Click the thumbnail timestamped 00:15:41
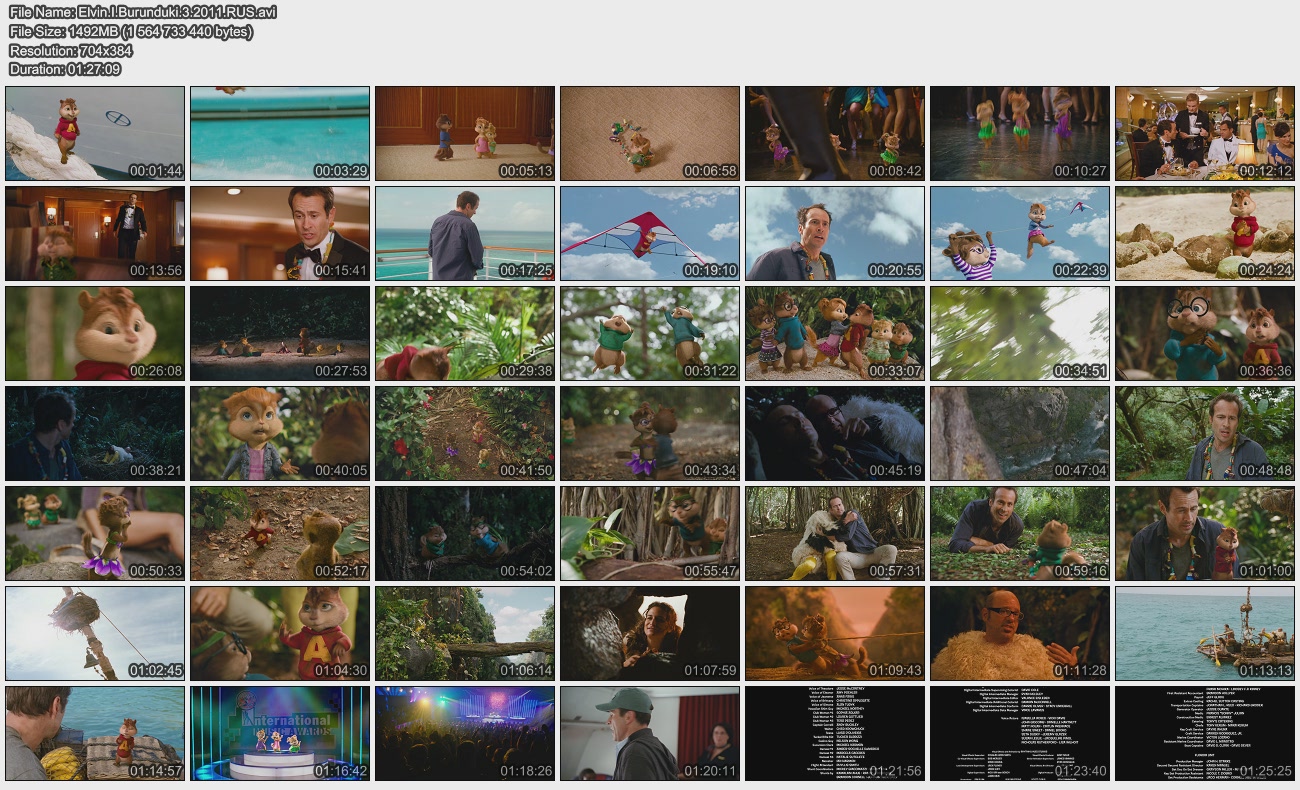The height and width of the screenshot is (790, 1300). click(x=280, y=233)
